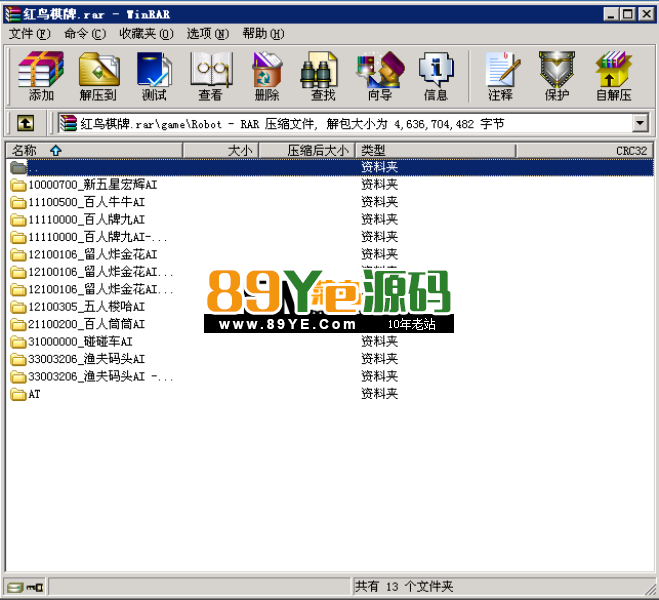Open the 文件(F) menu
This screenshot has width=659, height=600.
coord(29,34)
